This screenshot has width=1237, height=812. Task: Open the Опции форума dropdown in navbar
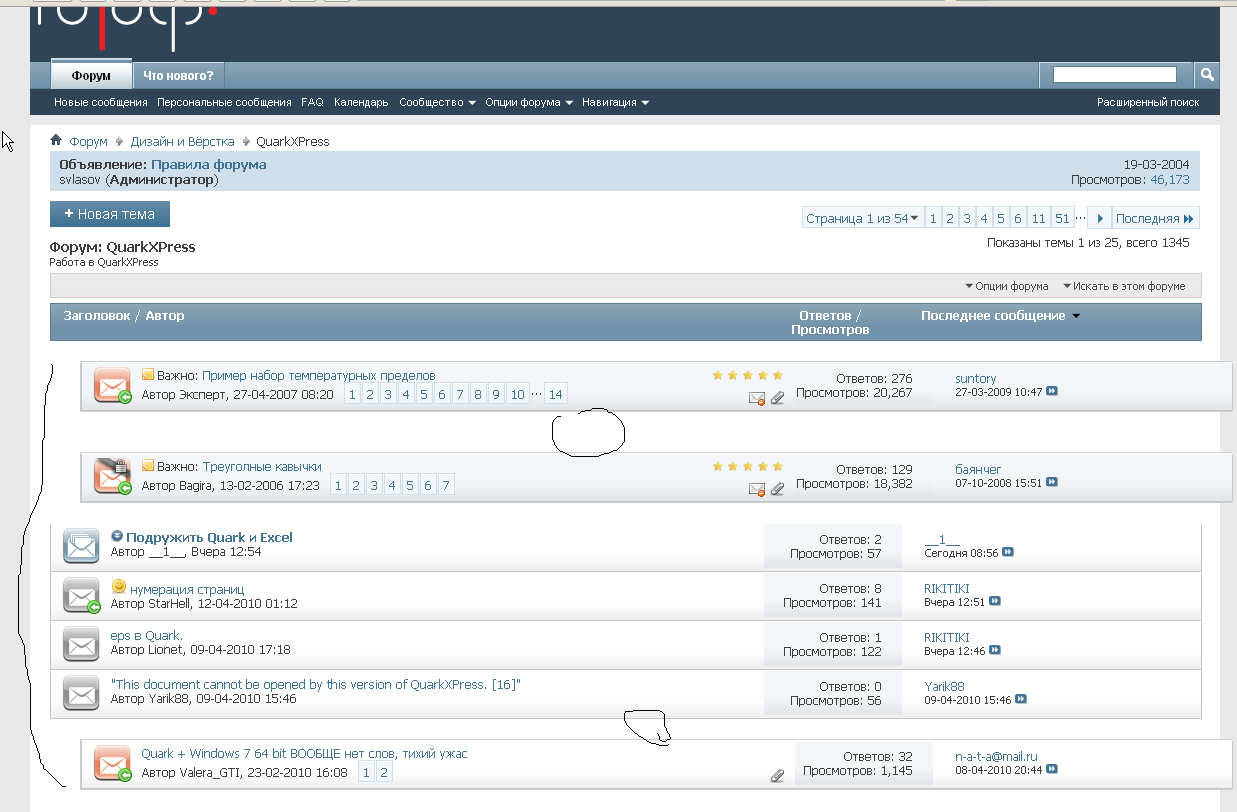(x=529, y=102)
